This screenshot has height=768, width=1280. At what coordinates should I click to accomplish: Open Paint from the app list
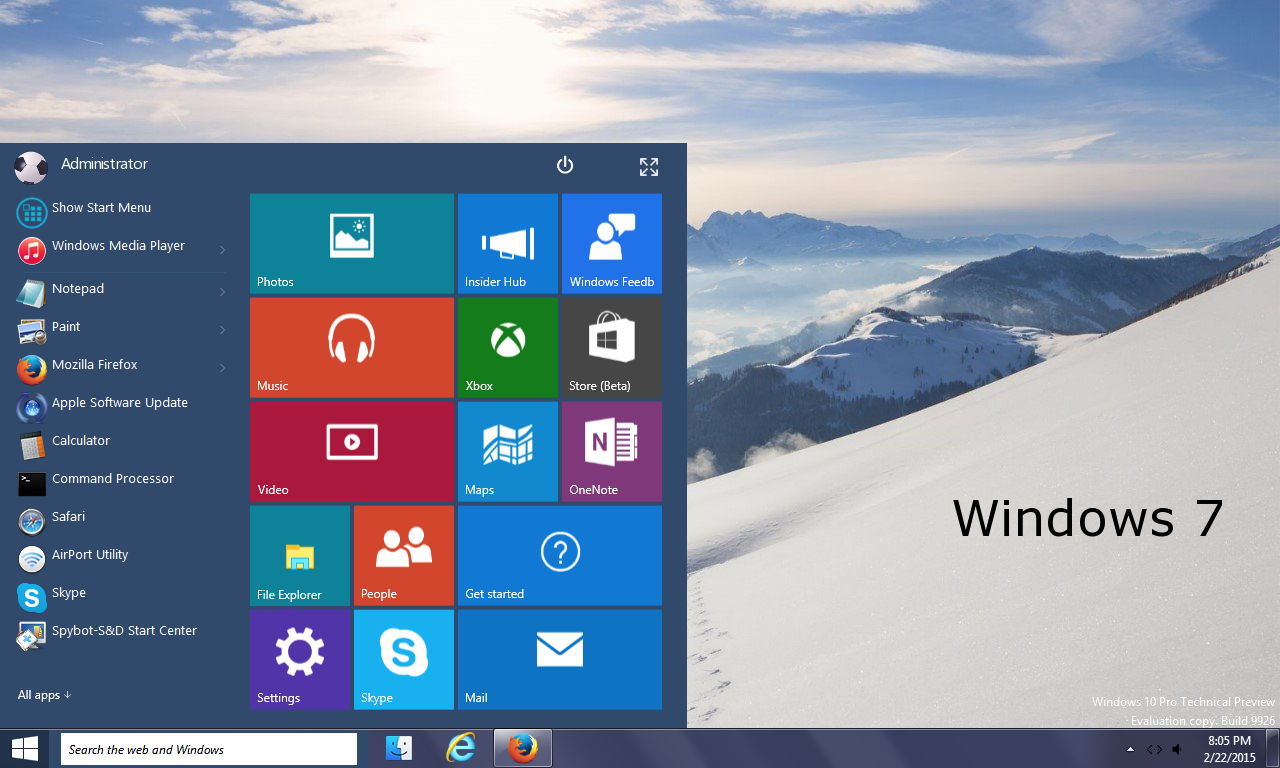(x=120, y=330)
